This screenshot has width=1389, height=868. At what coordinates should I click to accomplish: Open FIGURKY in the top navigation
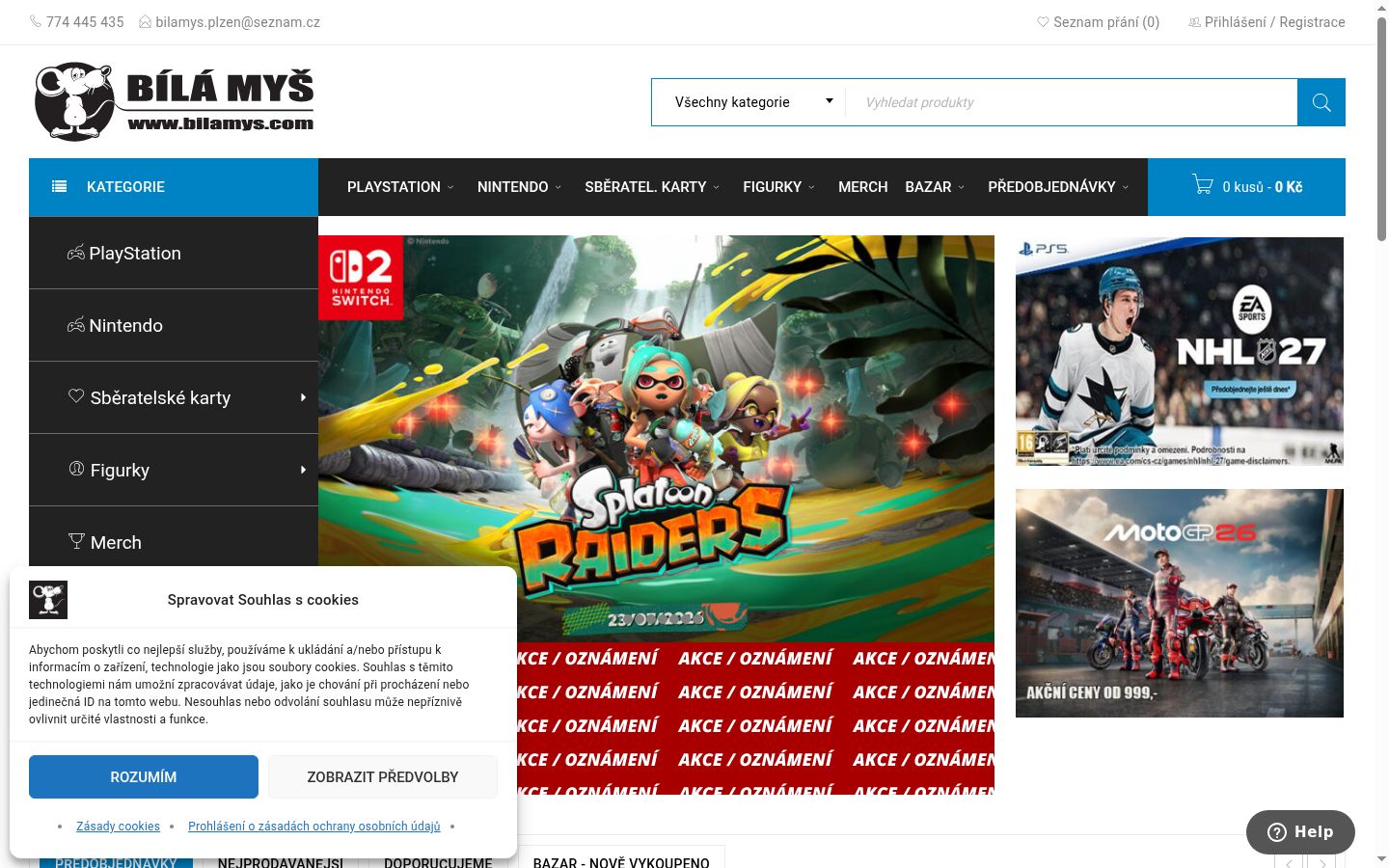772,187
